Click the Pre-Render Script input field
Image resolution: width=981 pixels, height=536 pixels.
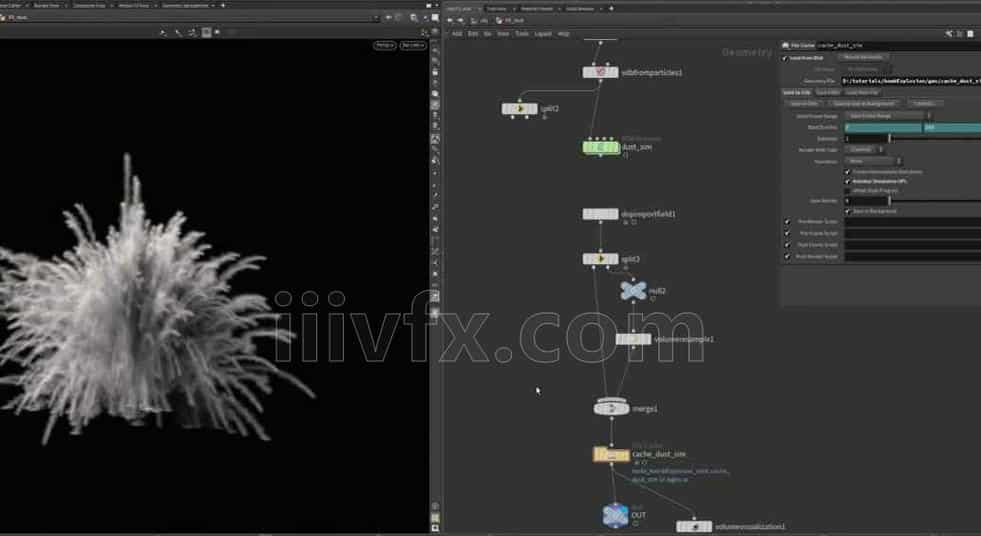point(913,222)
